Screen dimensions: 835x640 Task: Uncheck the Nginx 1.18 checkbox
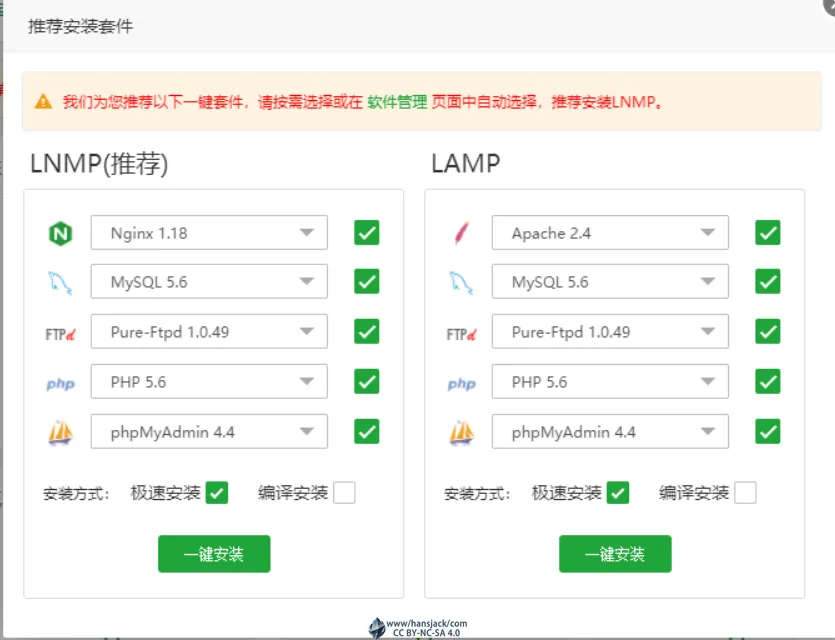pyautogui.click(x=366, y=233)
